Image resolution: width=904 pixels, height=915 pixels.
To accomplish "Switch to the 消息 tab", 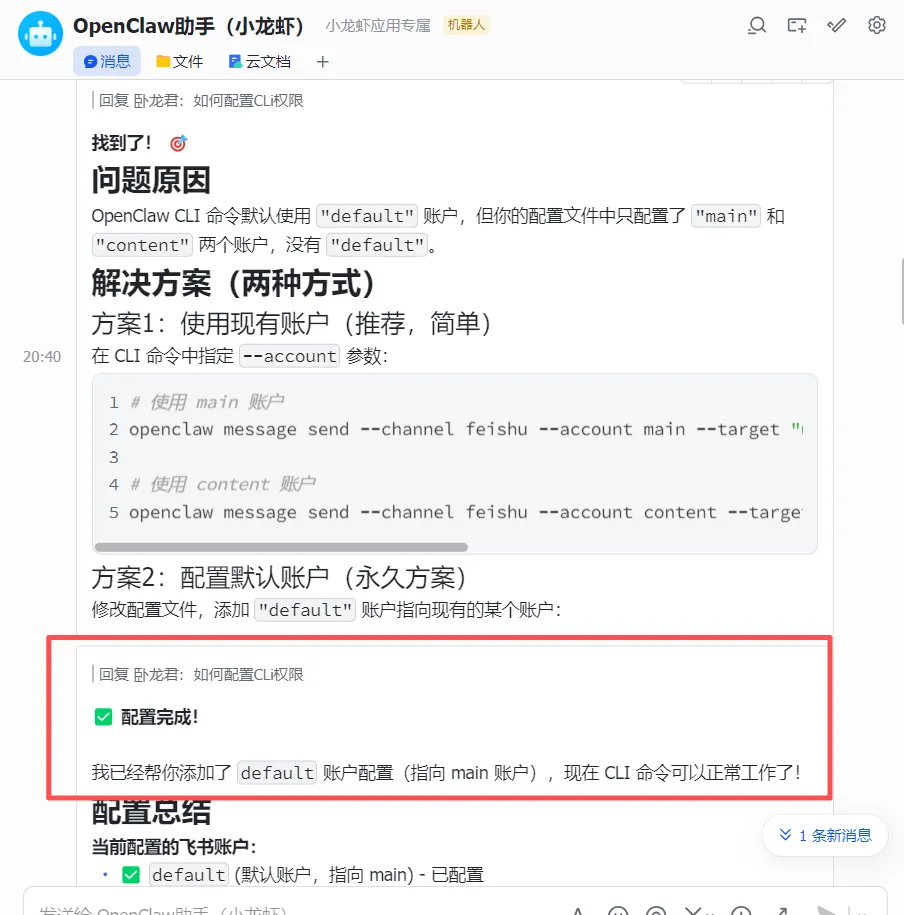I will 107,61.
